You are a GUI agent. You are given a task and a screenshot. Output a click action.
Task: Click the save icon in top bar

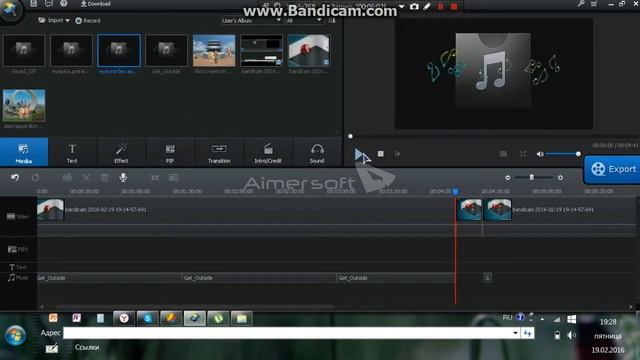(33, 4)
